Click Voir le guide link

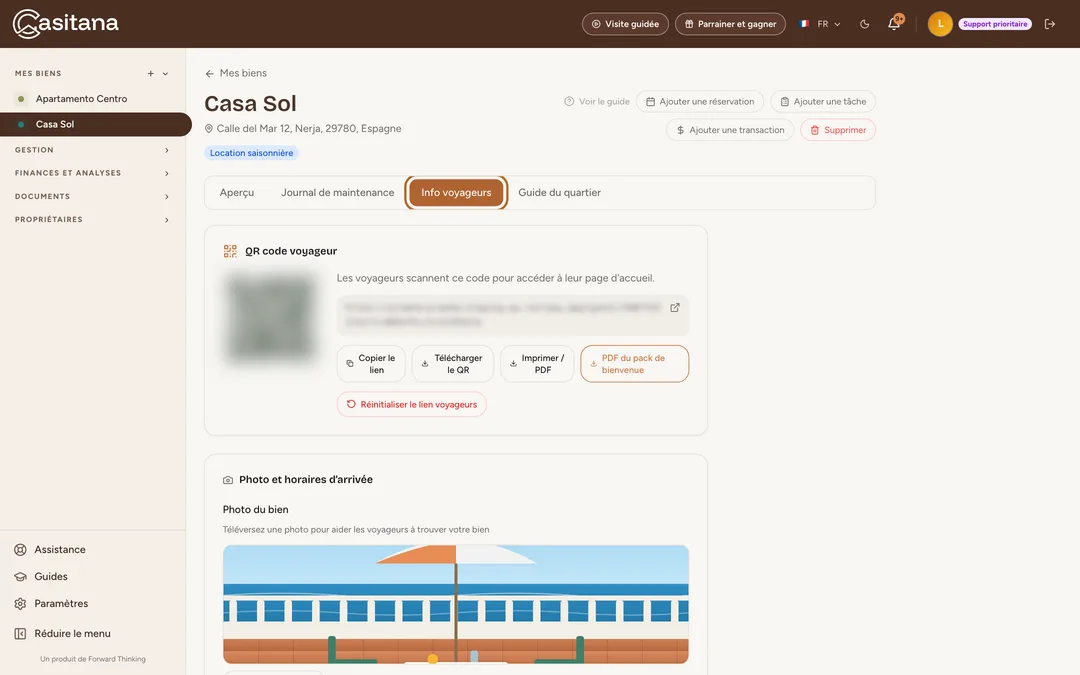tap(596, 101)
